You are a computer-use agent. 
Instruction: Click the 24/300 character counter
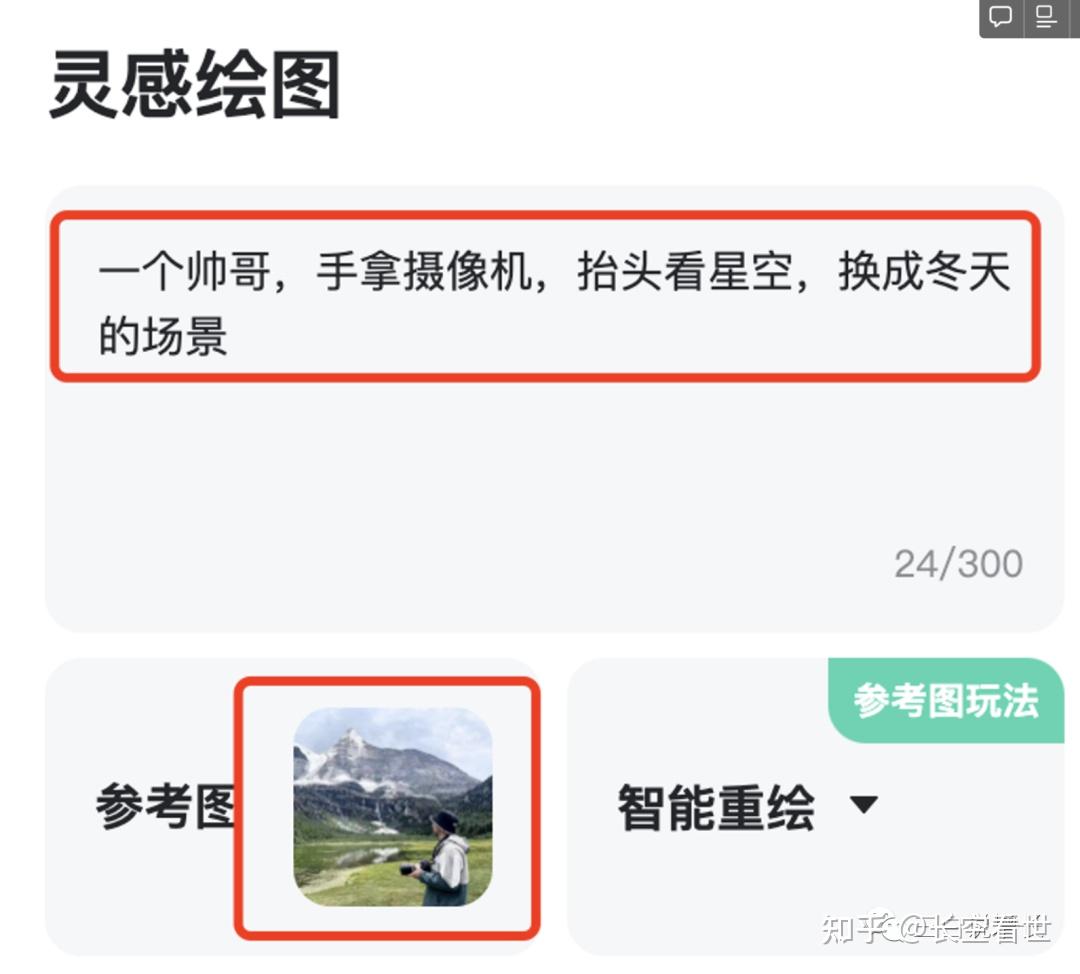[958, 564]
